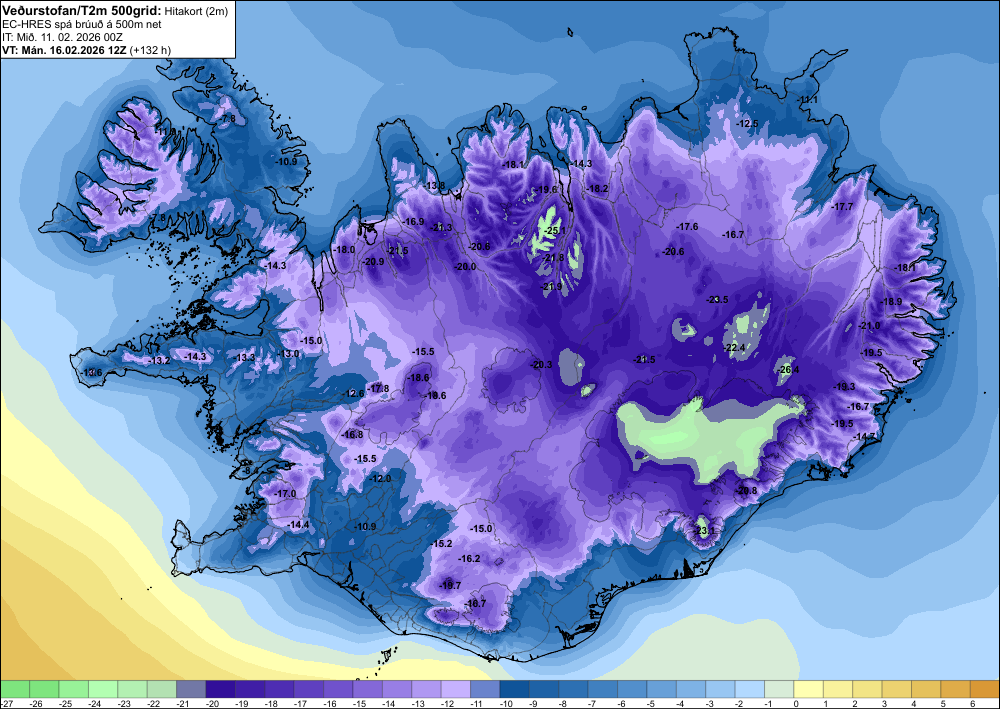Click the legend swatch between -21 and -20
The width and height of the screenshot is (1000, 709).
(x=191, y=689)
